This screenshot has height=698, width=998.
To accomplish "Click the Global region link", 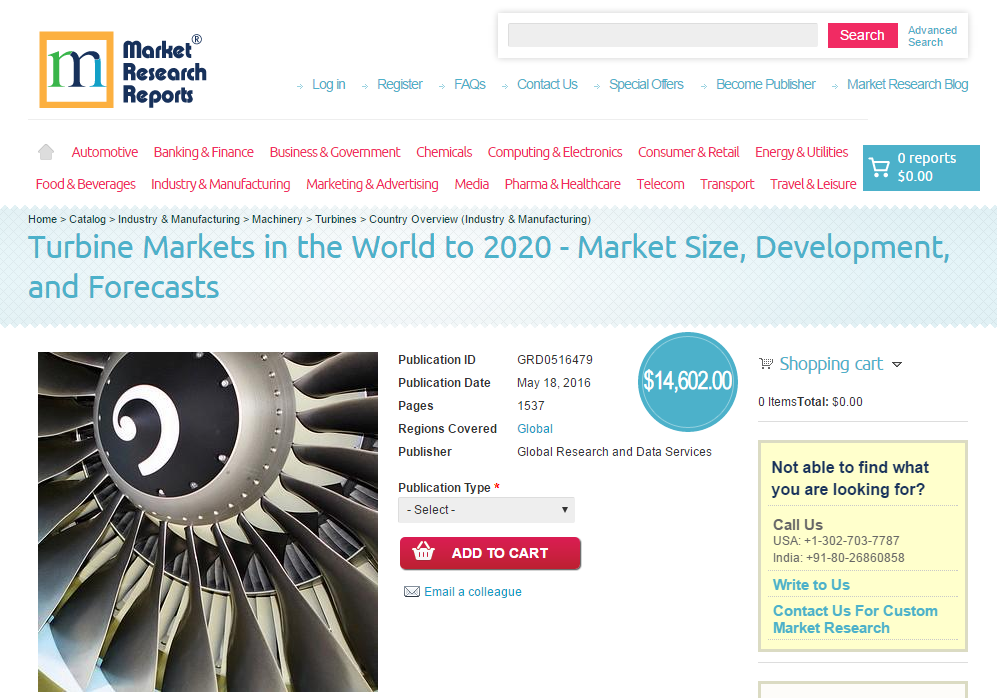I will pos(535,429).
